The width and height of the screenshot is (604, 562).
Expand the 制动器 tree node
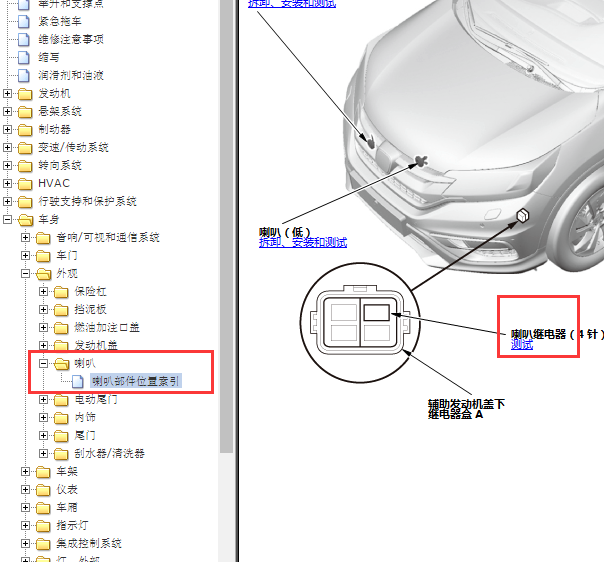7,129
